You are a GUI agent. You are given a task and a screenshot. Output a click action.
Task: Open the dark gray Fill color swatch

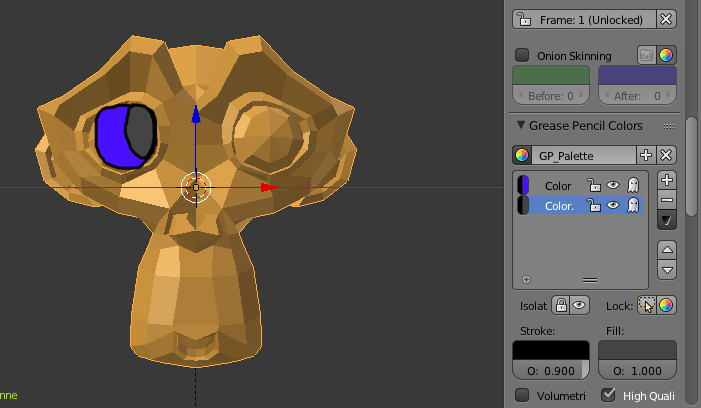[637, 350]
